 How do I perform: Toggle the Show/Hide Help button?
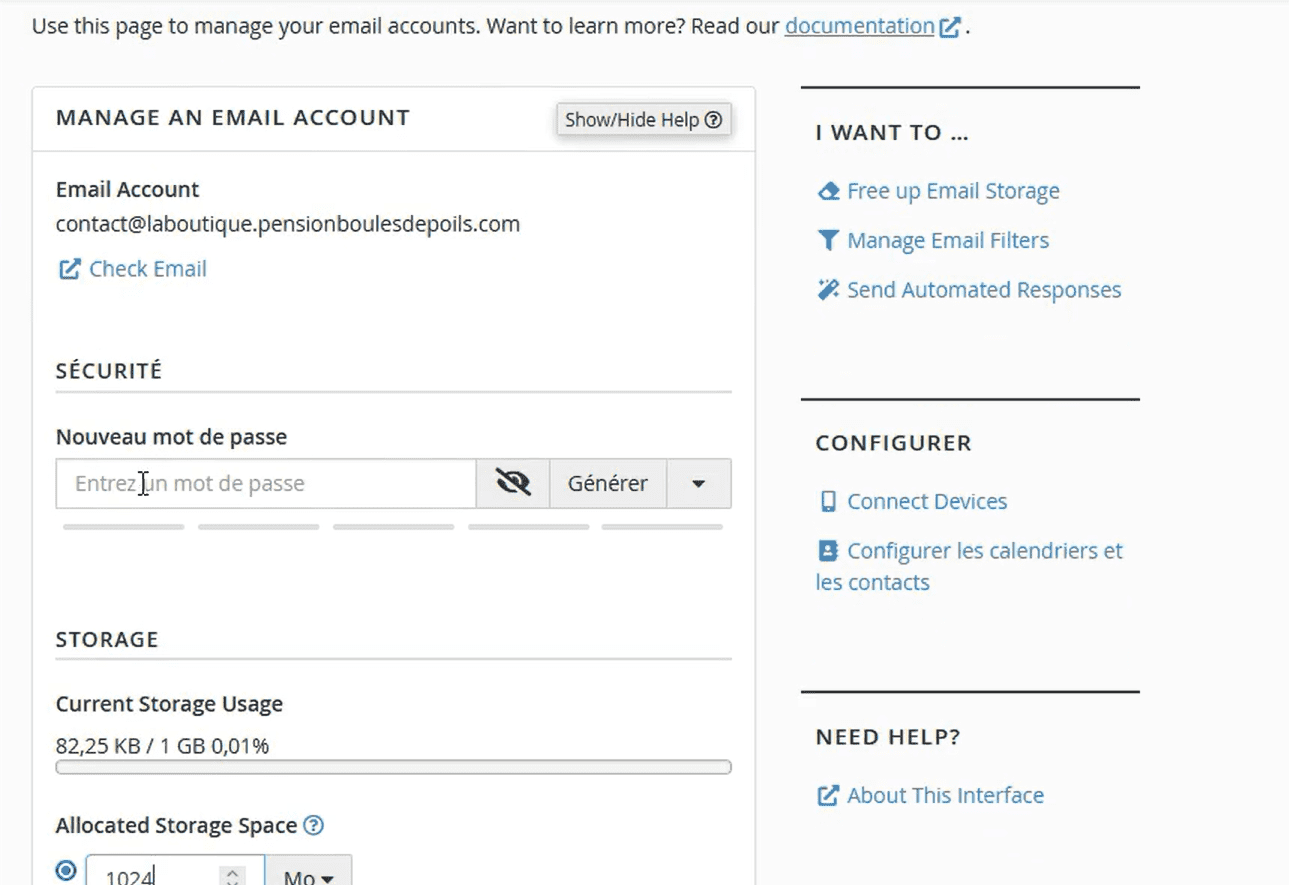click(x=644, y=120)
